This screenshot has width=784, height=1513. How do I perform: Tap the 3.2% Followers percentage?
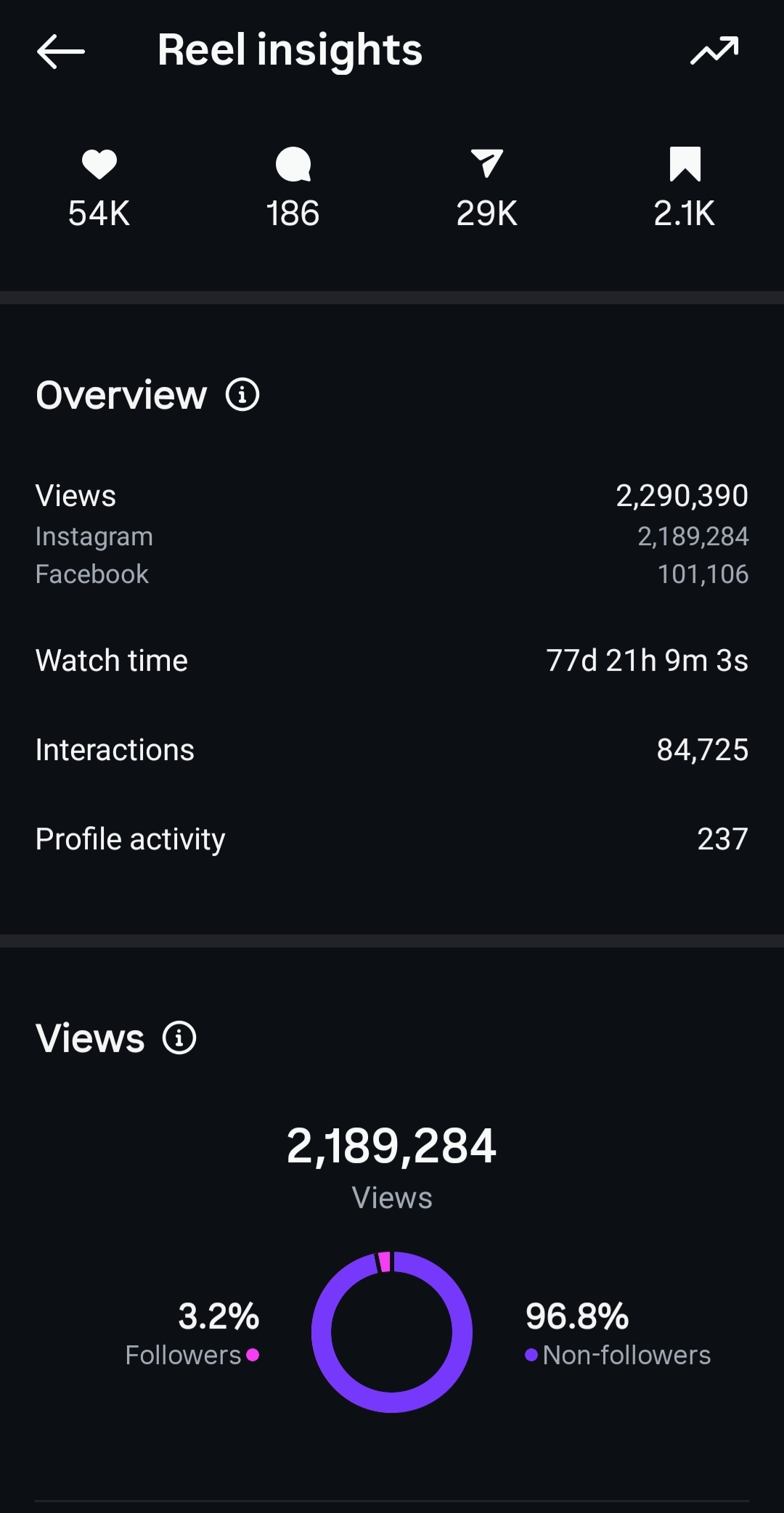pyautogui.click(x=219, y=1316)
